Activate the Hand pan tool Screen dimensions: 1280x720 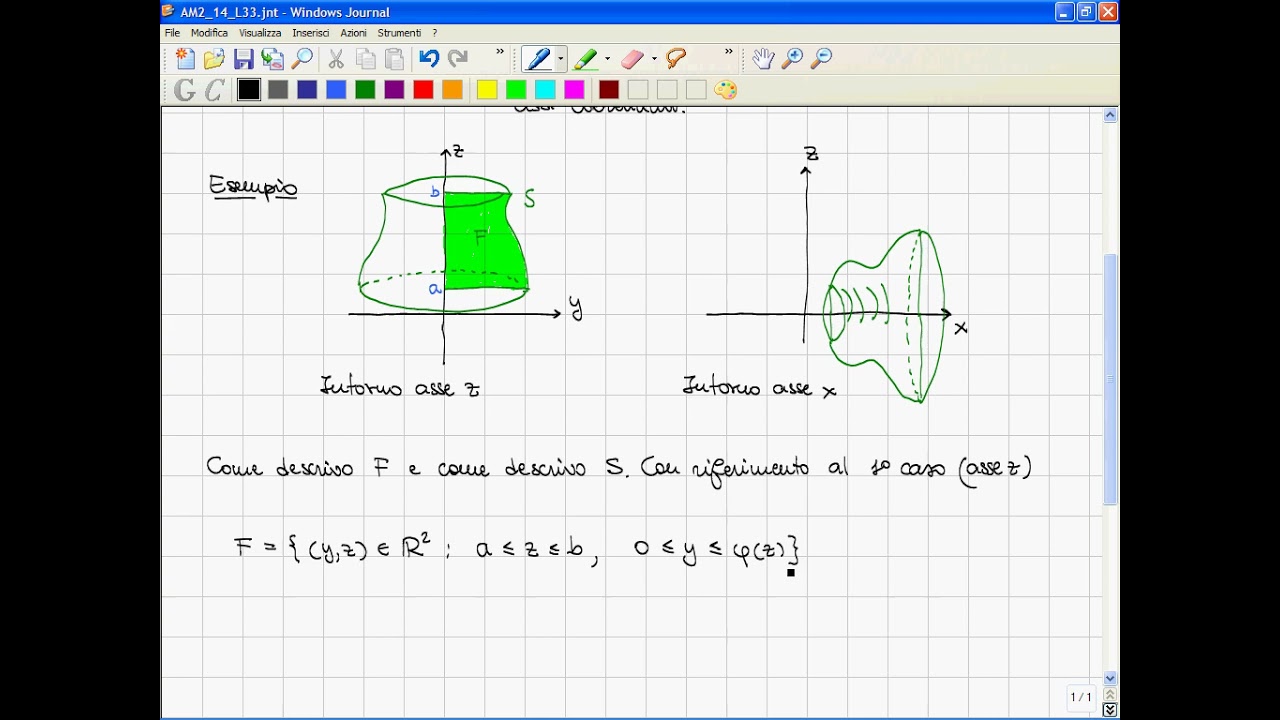[x=763, y=59]
